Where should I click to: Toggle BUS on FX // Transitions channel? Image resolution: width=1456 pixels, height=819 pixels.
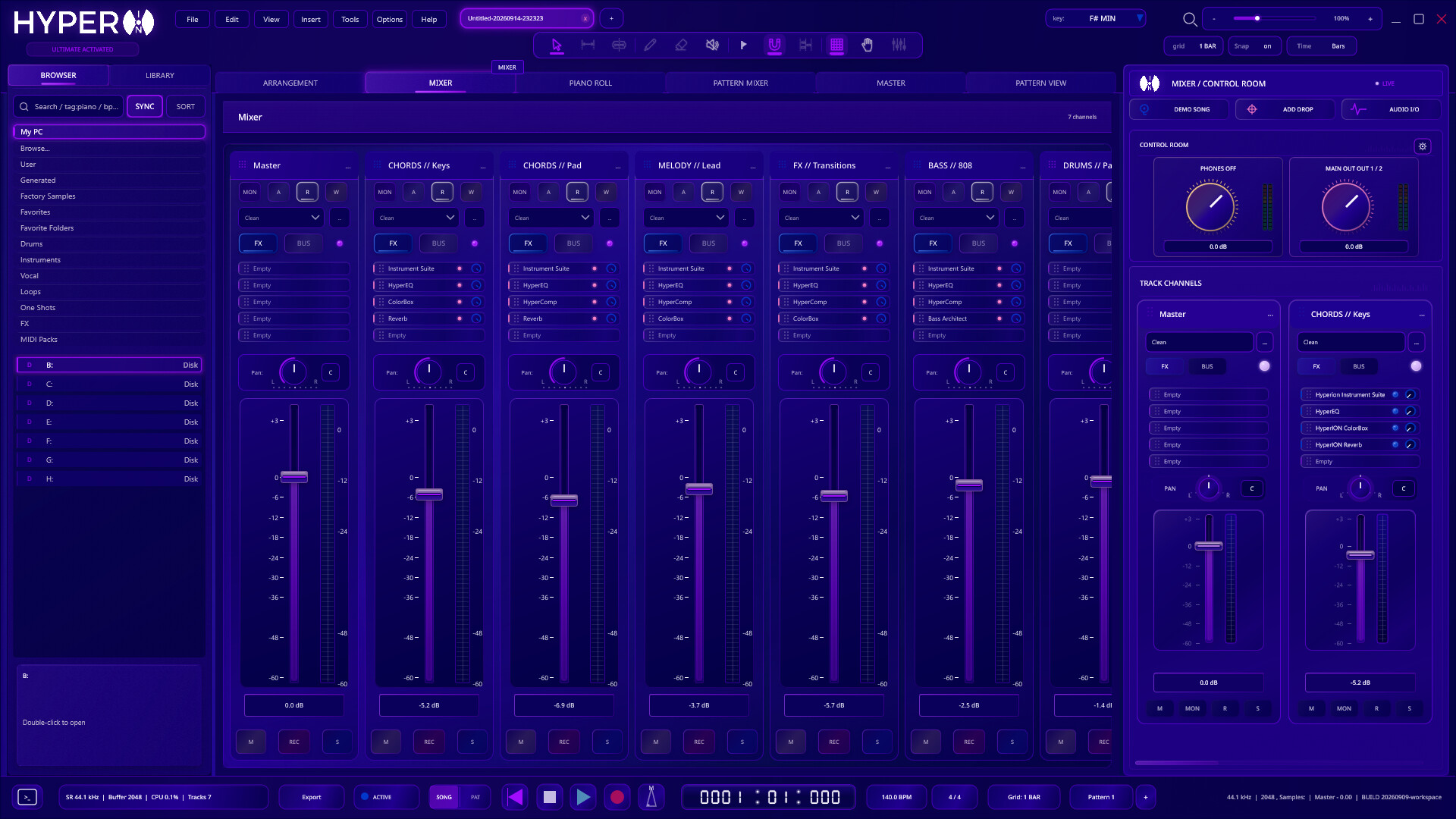pos(843,243)
